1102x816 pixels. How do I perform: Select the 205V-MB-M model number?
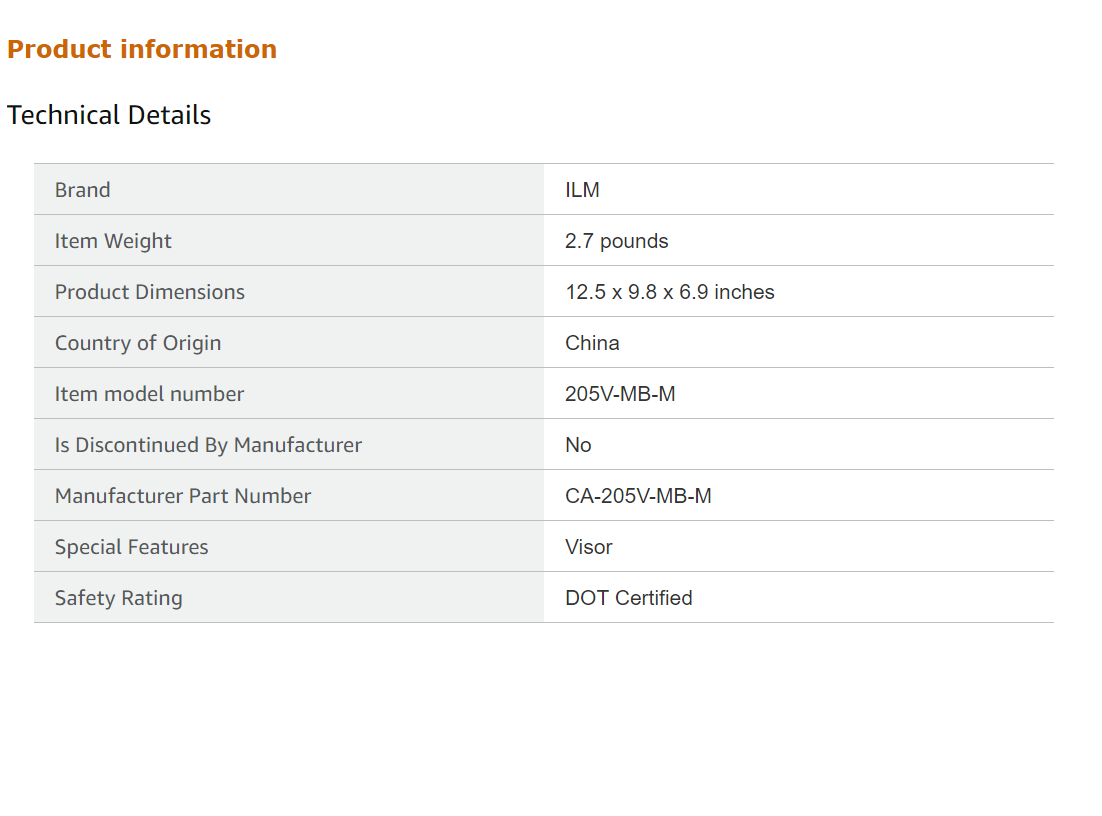(620, 394)
